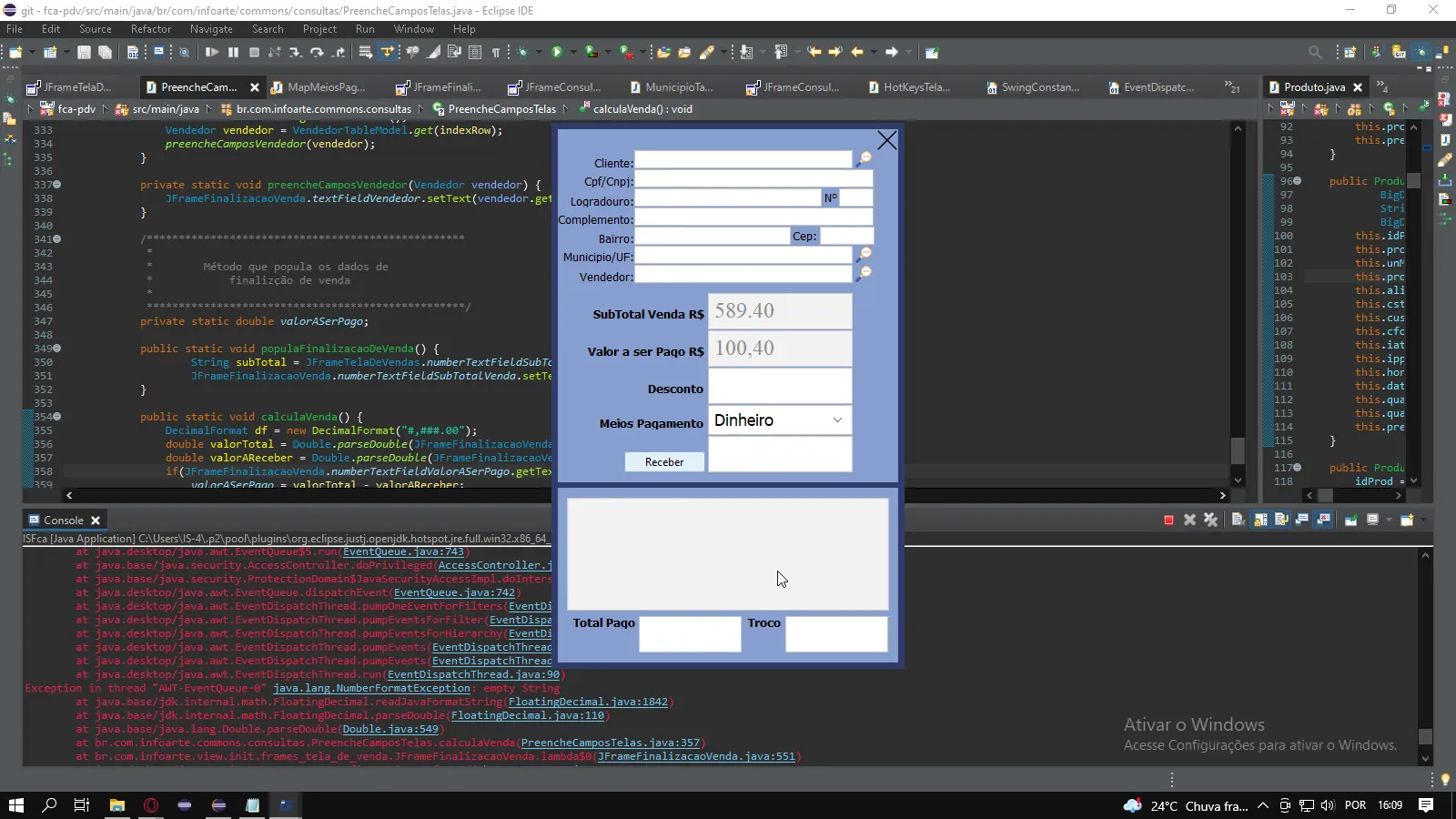Terminate the running application in Console

pos(1168,520)
